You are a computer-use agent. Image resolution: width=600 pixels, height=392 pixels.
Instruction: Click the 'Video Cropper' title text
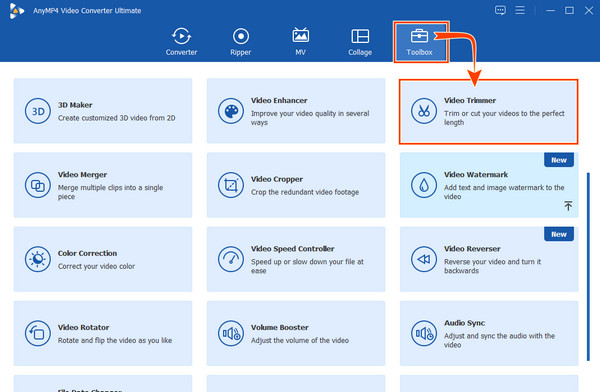(277, 179)
